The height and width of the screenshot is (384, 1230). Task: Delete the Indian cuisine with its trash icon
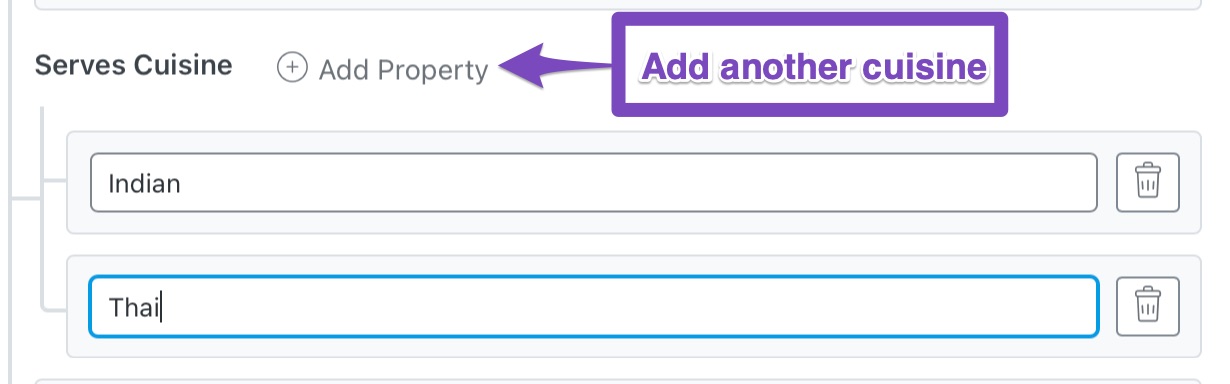pyautogui.click(x=1147, y=183)
